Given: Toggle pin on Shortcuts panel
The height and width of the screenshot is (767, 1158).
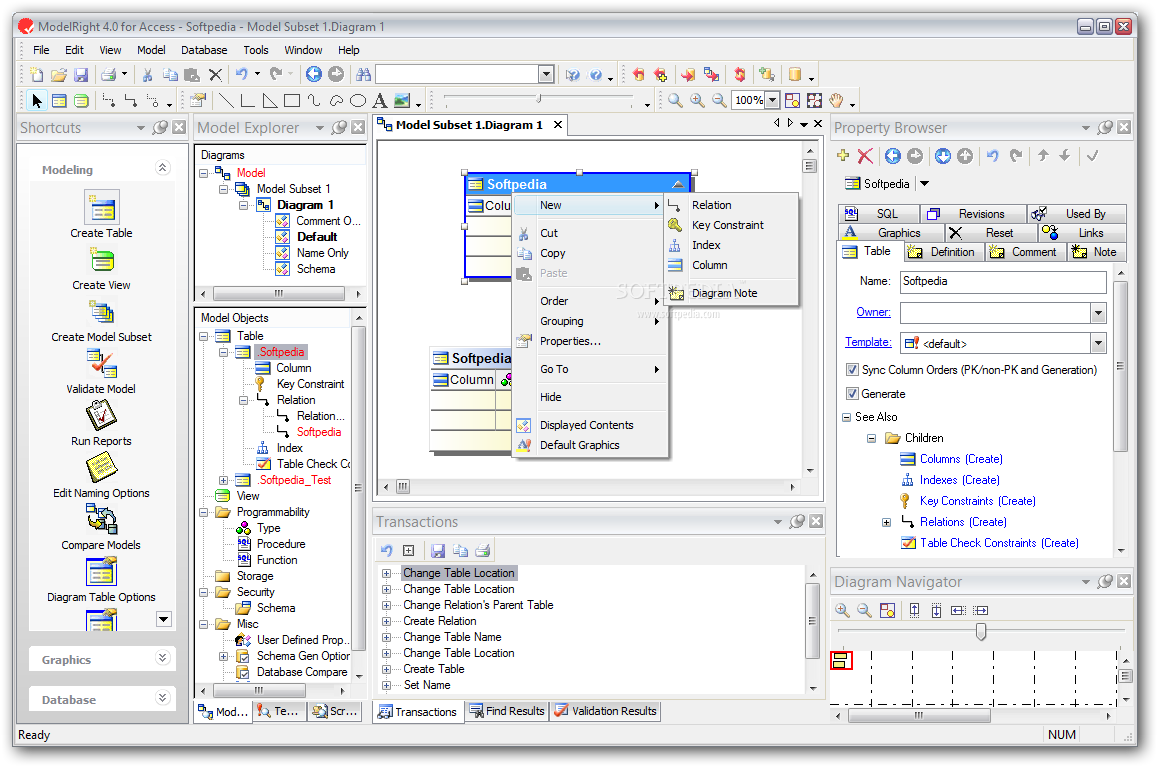Looking at the screenshot, I should click(160, 128).
